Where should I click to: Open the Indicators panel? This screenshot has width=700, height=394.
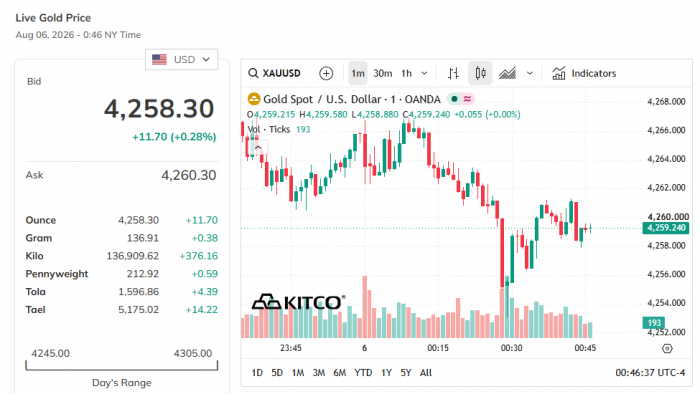click(x=584, y=73)
